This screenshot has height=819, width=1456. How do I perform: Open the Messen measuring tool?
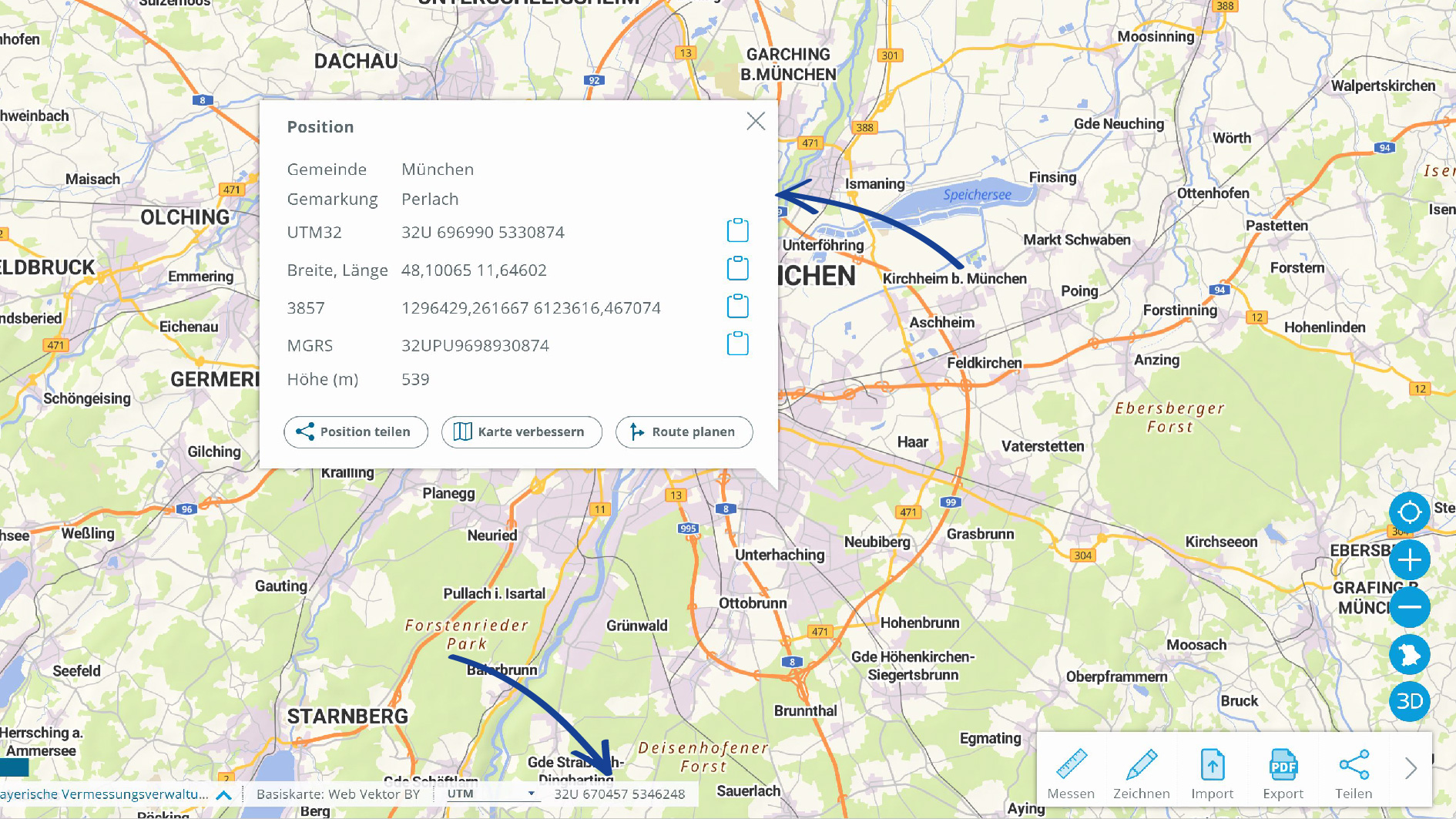(1070, 774)
